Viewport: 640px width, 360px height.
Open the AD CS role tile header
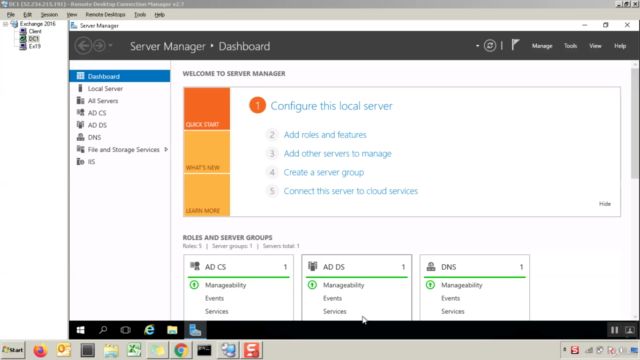pos(238,267)
